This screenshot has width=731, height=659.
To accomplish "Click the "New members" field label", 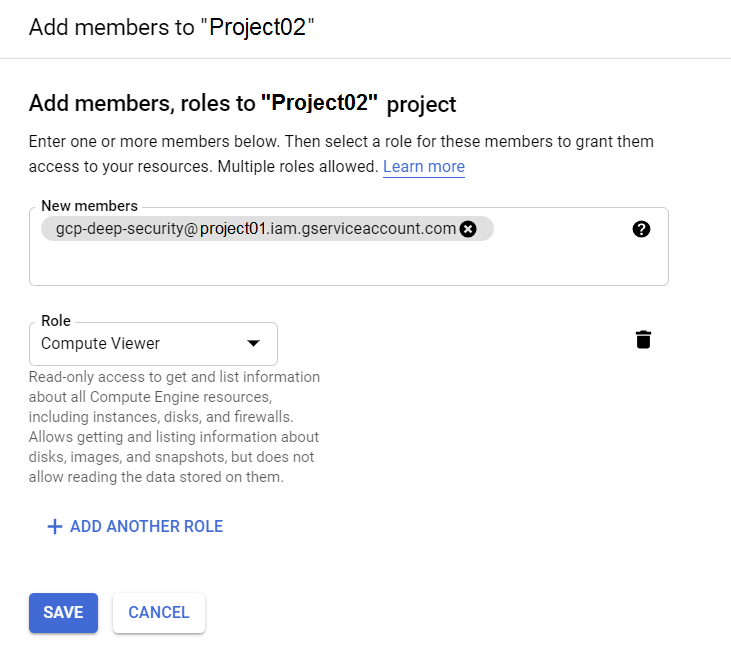I will coord(89,206).
